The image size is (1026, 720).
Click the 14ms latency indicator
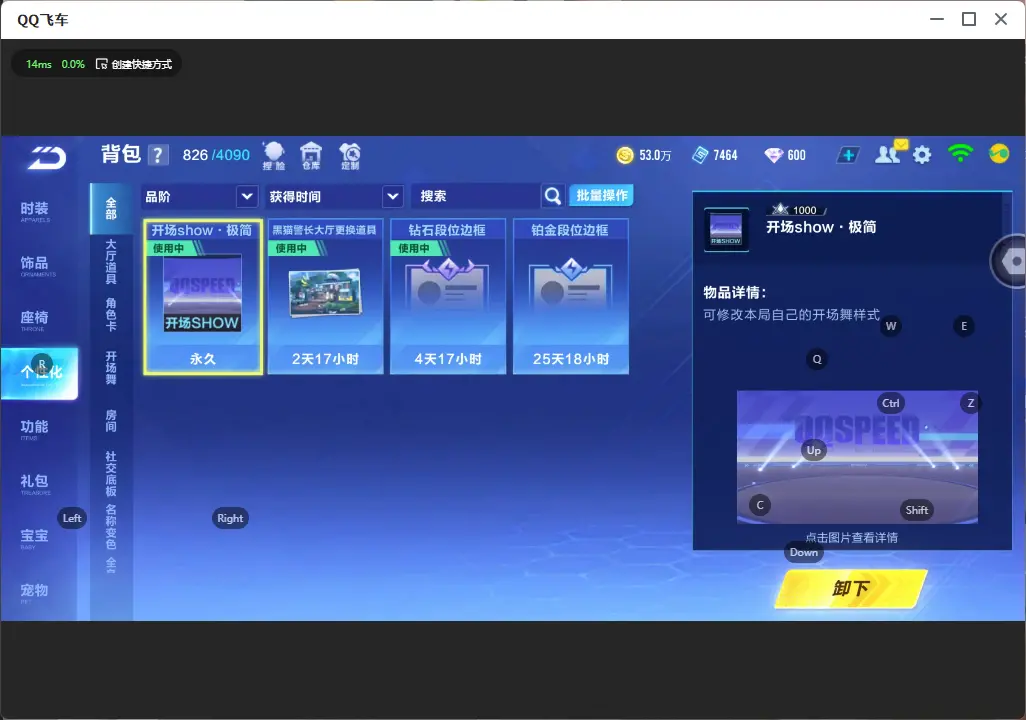coord(39,64)
